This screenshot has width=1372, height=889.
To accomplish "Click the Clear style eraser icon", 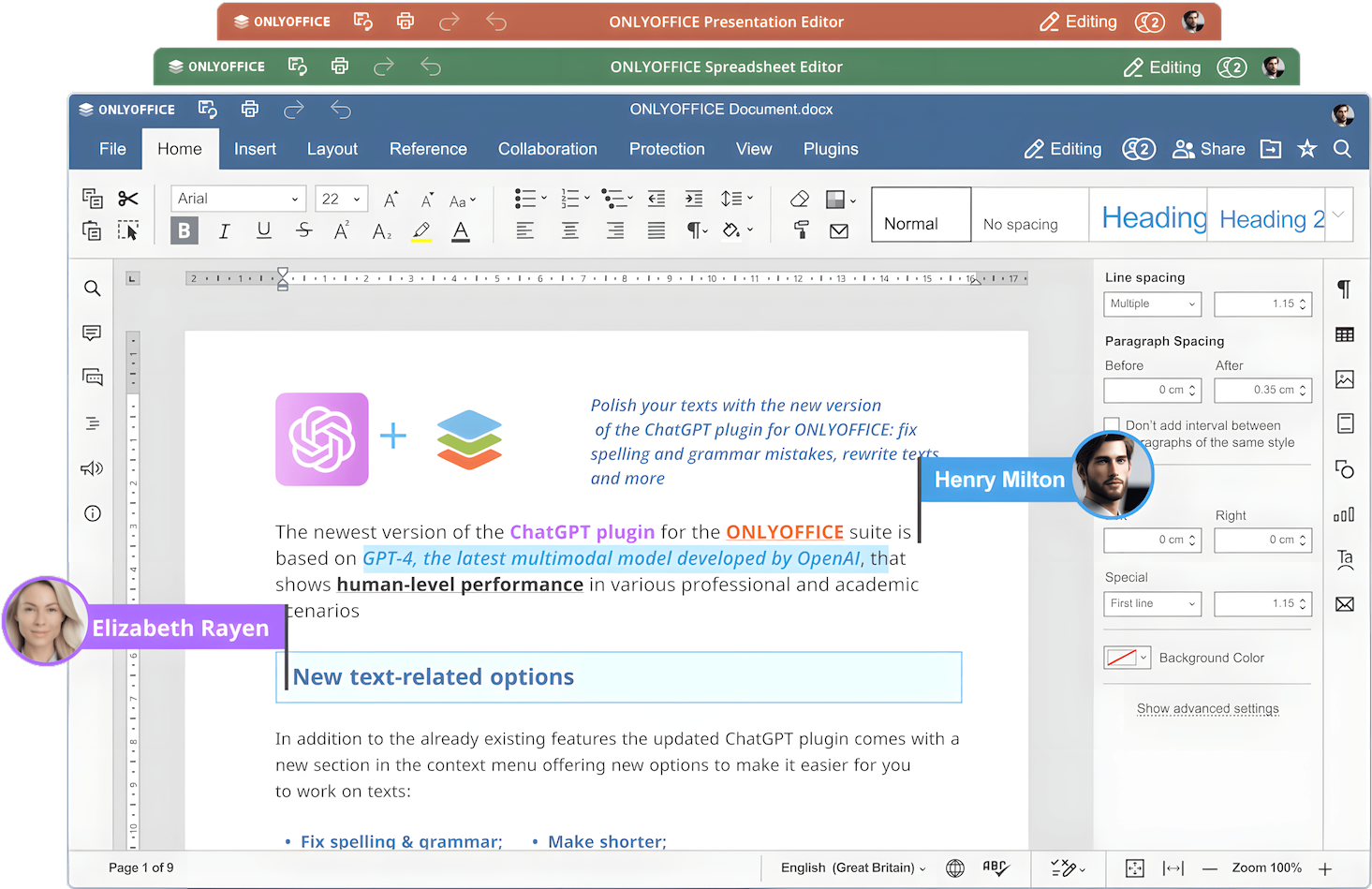I will pyautogui.click(x=800, y=199).
